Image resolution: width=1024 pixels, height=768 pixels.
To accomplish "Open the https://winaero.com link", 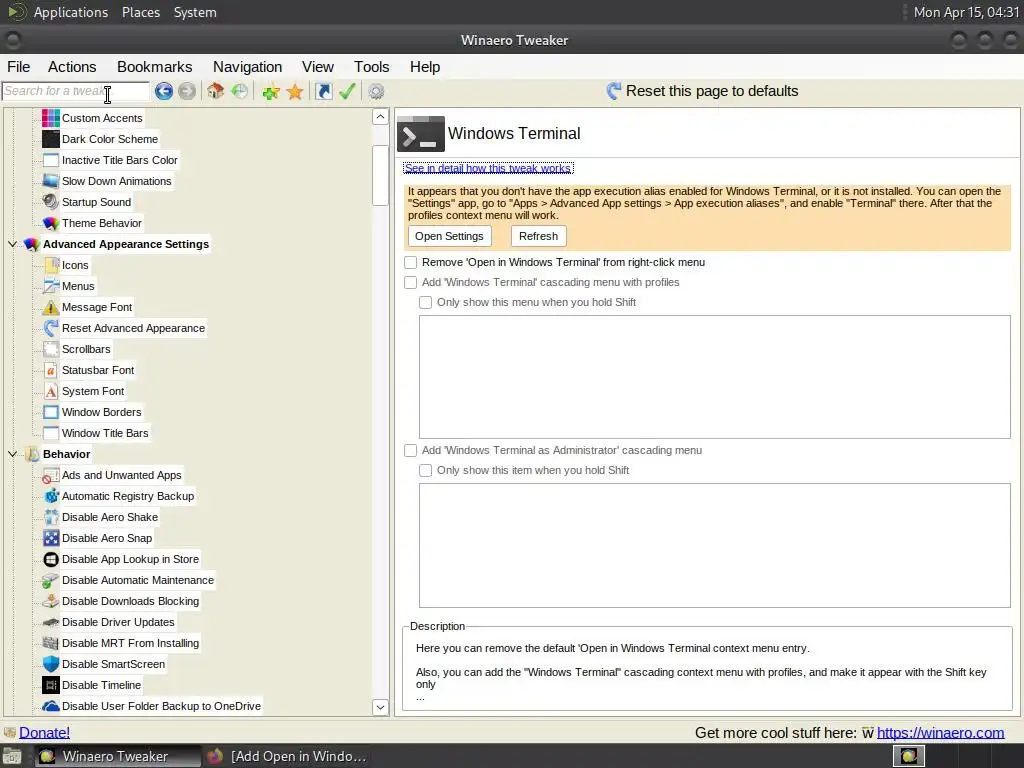I will [x=940, y=733].
